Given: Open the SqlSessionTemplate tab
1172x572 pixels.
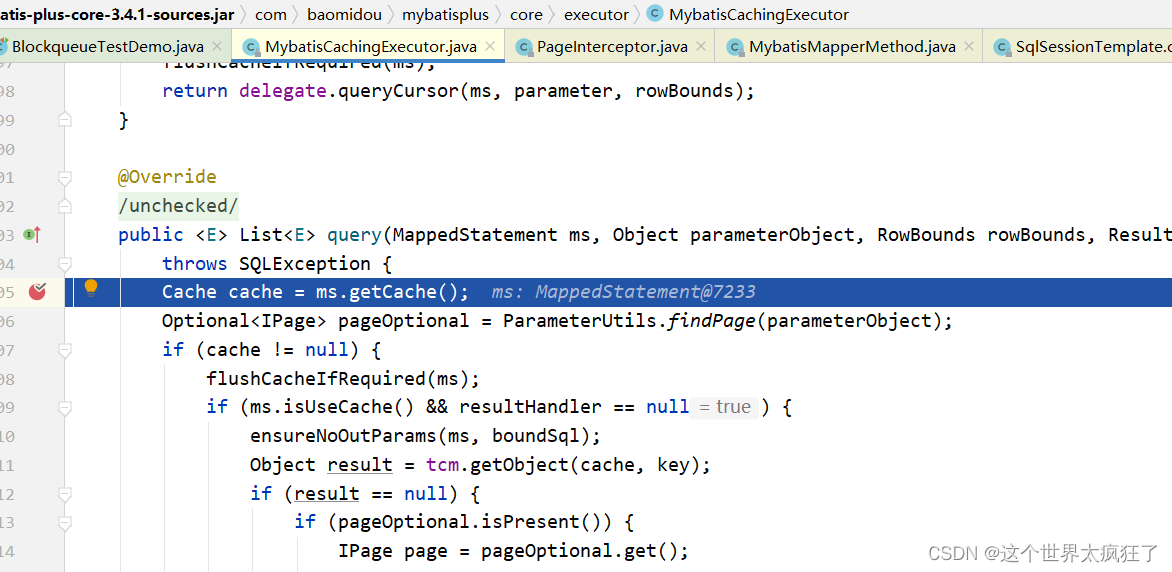Looking at the screenshot, I should point(1077,47).
